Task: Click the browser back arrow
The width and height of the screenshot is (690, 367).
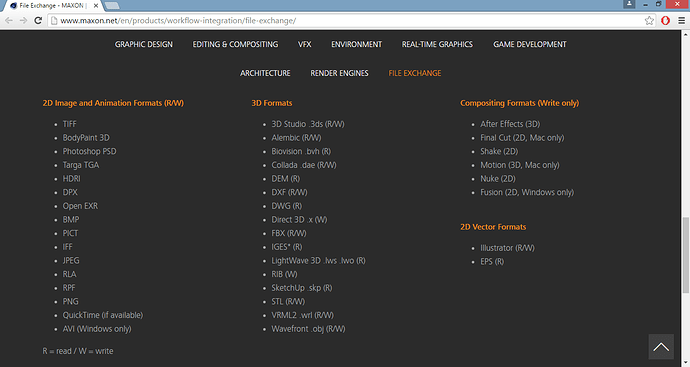Action: [9, 21]
